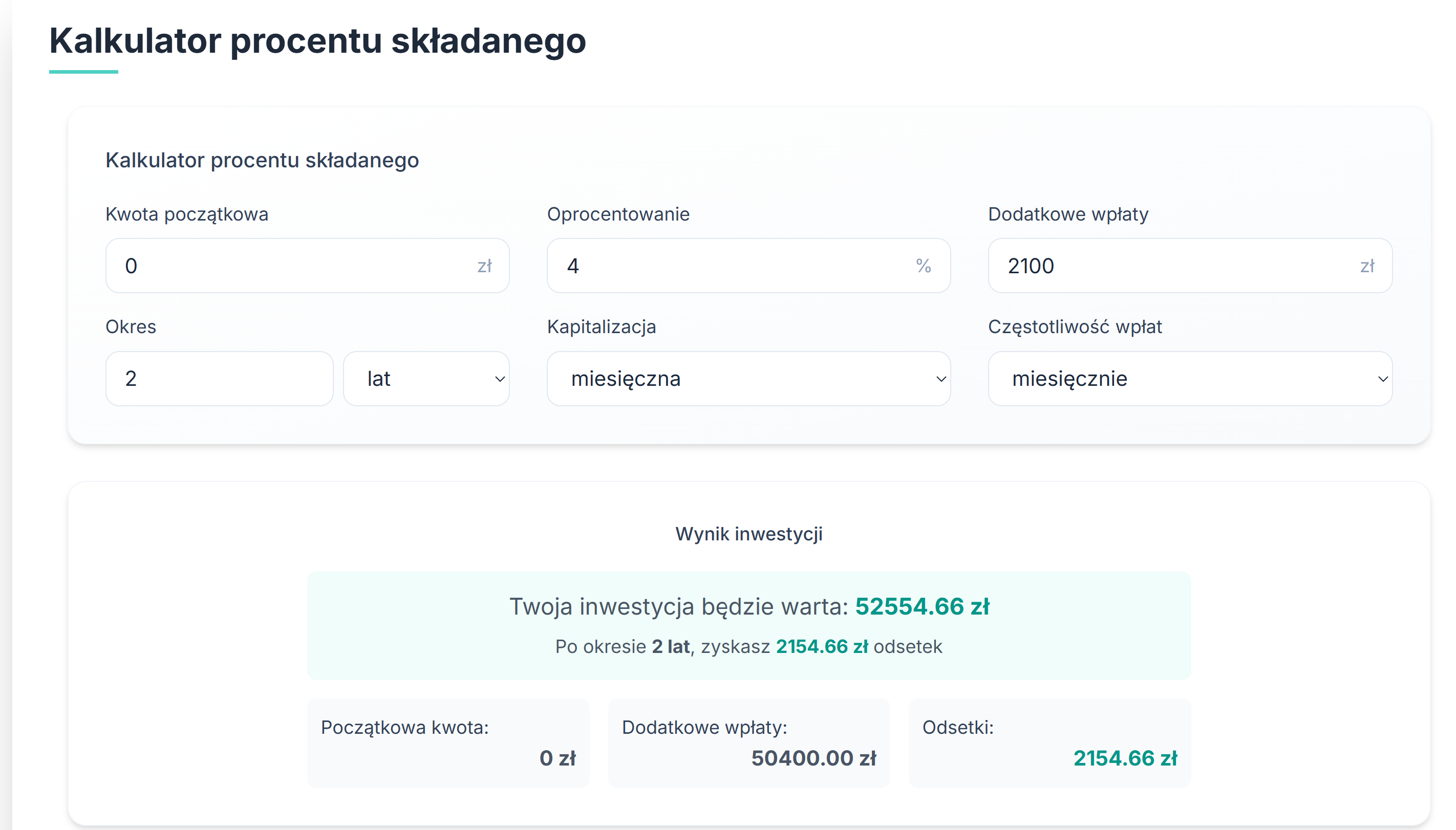Click the chevron arrow in 'lat' select
1456x830 pixels.
pos(500,379)
